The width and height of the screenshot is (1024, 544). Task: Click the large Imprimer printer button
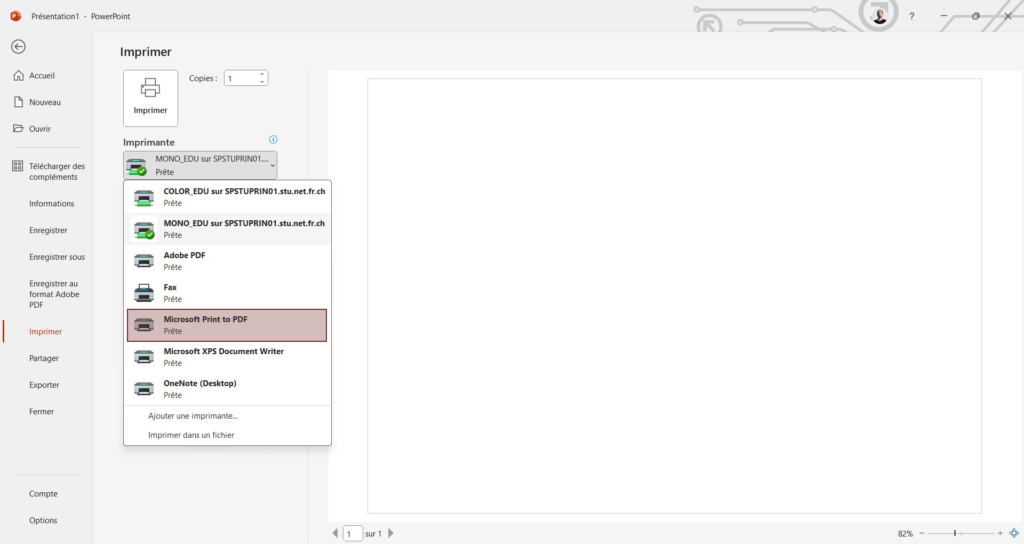[x=150, y=98]
